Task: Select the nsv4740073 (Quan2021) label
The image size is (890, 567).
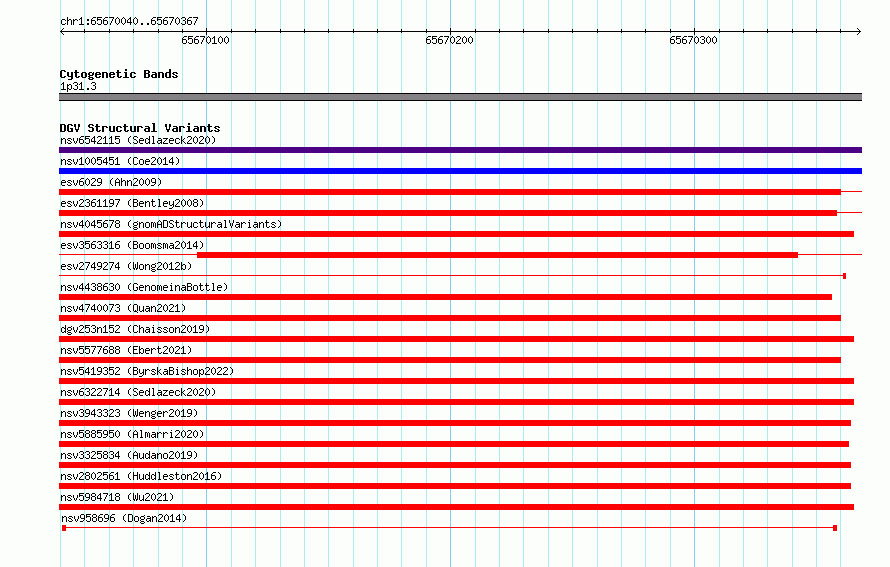Action: click(x=123, y=308)
